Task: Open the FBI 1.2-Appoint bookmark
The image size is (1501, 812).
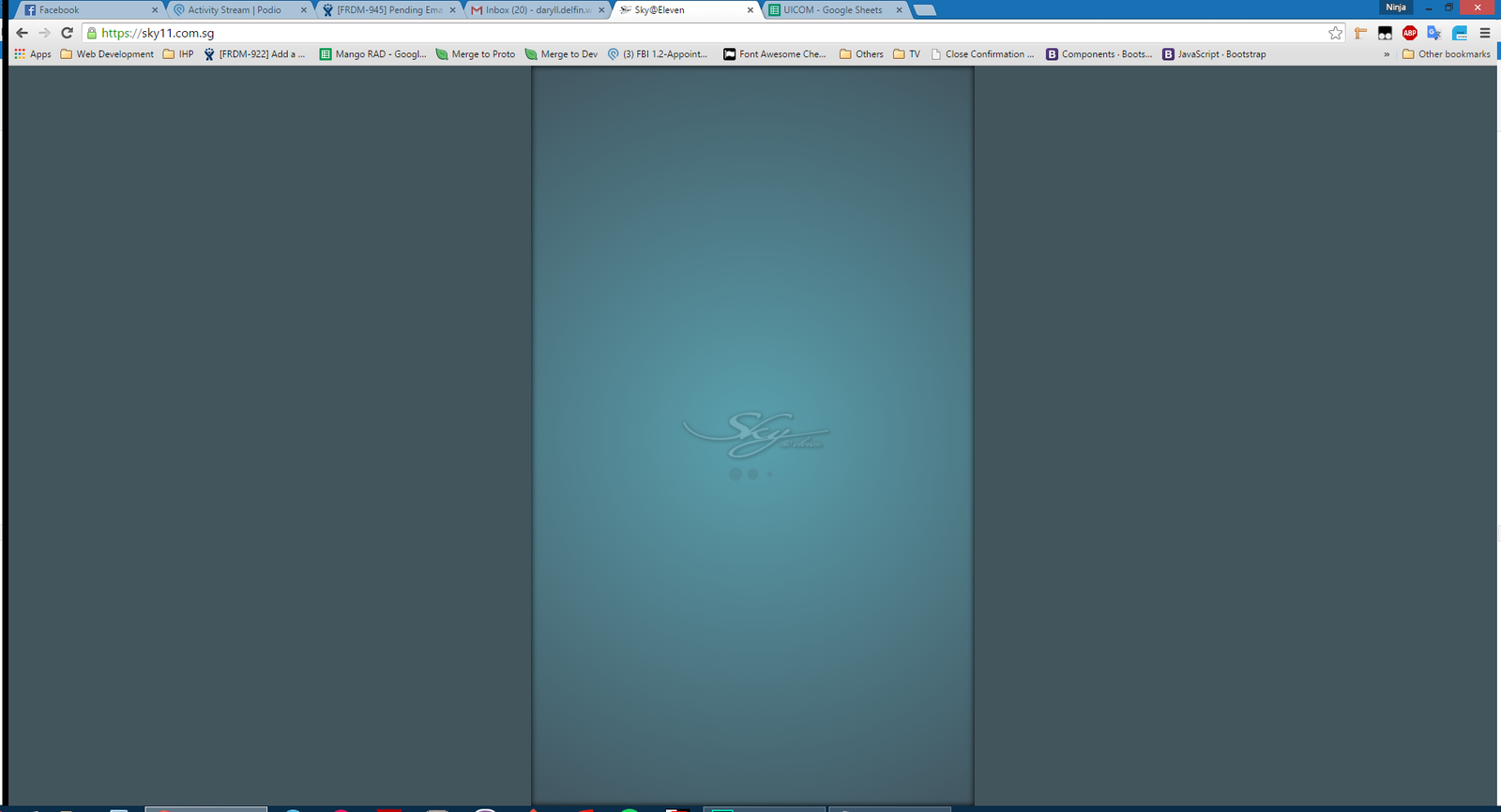Action: click(657, 54)
